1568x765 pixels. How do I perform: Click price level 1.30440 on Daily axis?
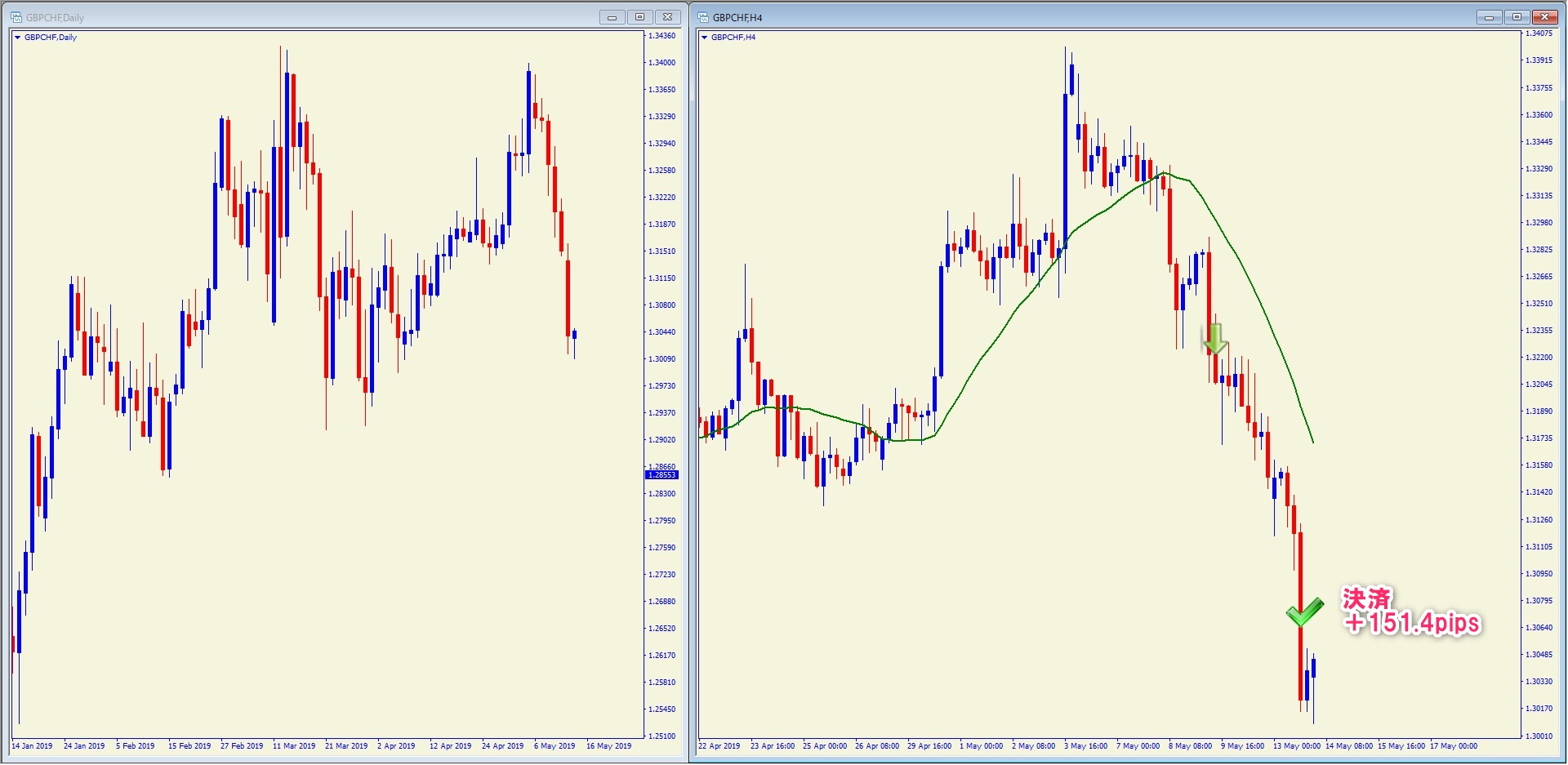click(662, 332)
